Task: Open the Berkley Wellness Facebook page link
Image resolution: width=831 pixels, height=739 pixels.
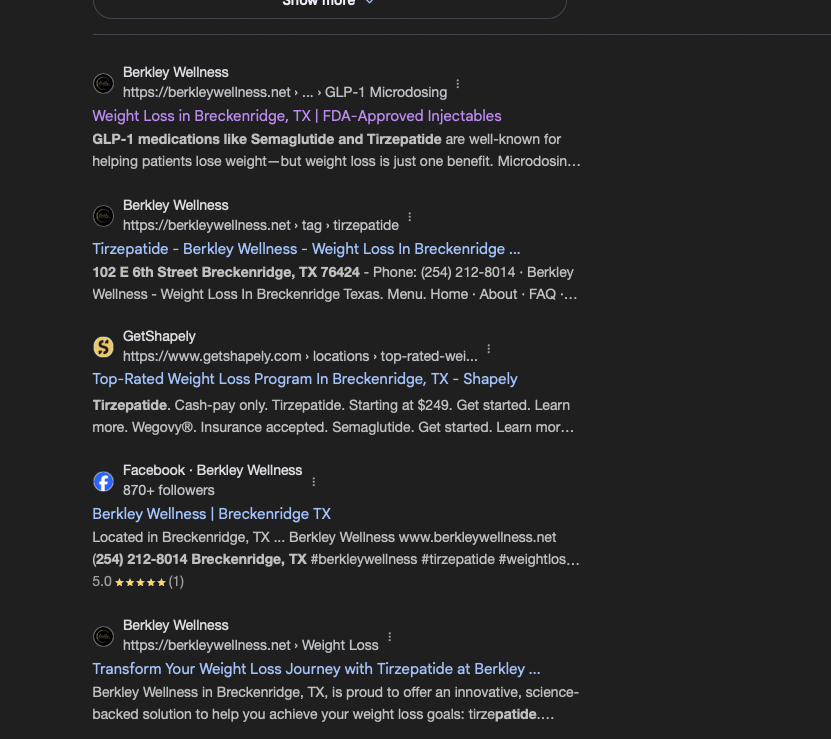Action: (211, 514)
